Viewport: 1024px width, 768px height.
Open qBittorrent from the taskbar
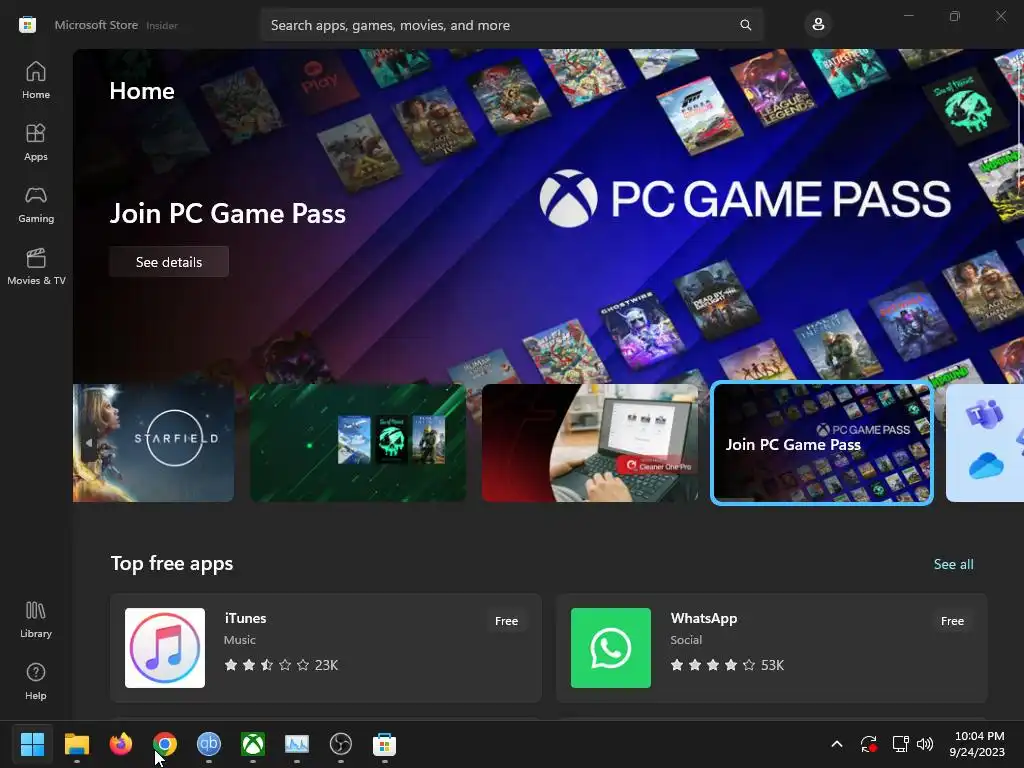tap(208, 744)
